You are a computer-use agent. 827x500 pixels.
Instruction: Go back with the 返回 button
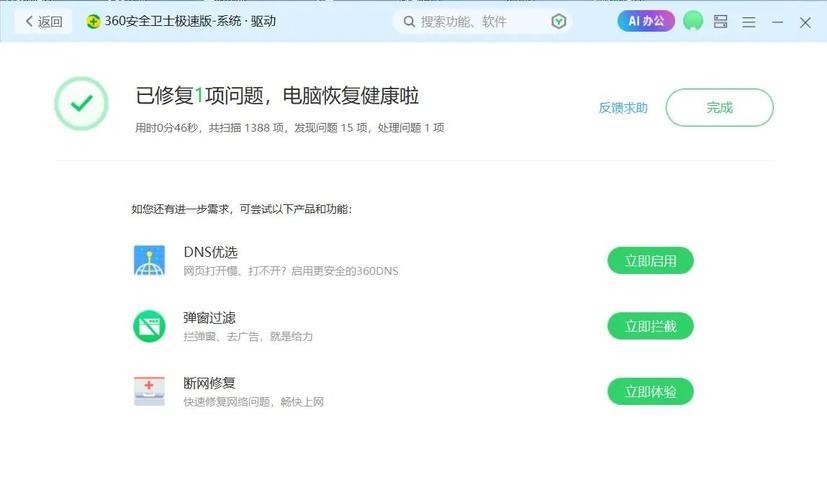(43, 22)
